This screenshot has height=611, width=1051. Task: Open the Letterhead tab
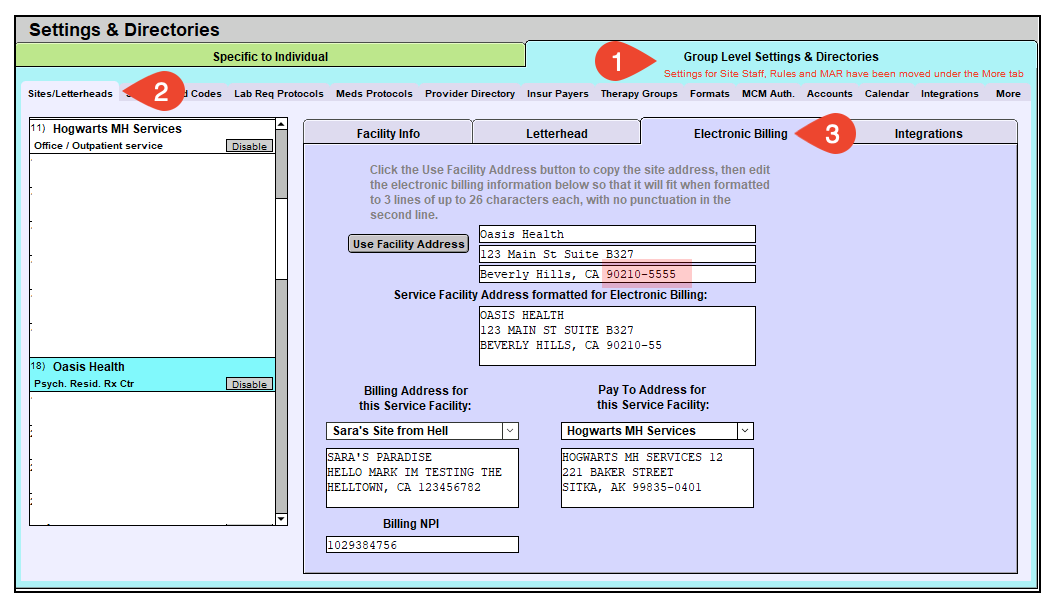(x=556, y=134)
